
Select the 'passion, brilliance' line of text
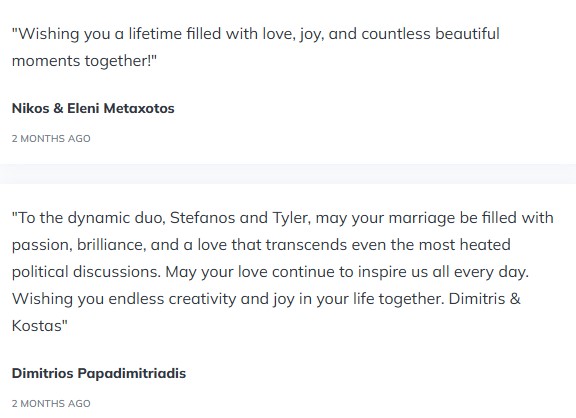[261, 245]
